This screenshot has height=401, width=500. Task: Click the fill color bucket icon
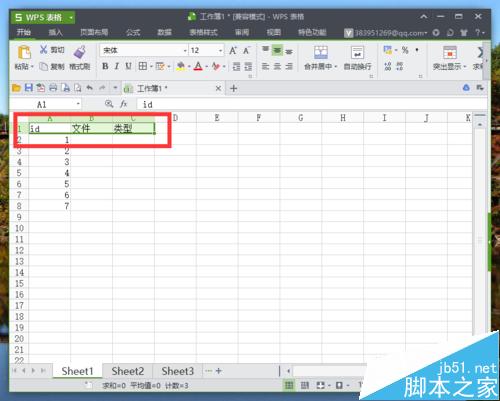pyautogui.click(x=181, y=66)
